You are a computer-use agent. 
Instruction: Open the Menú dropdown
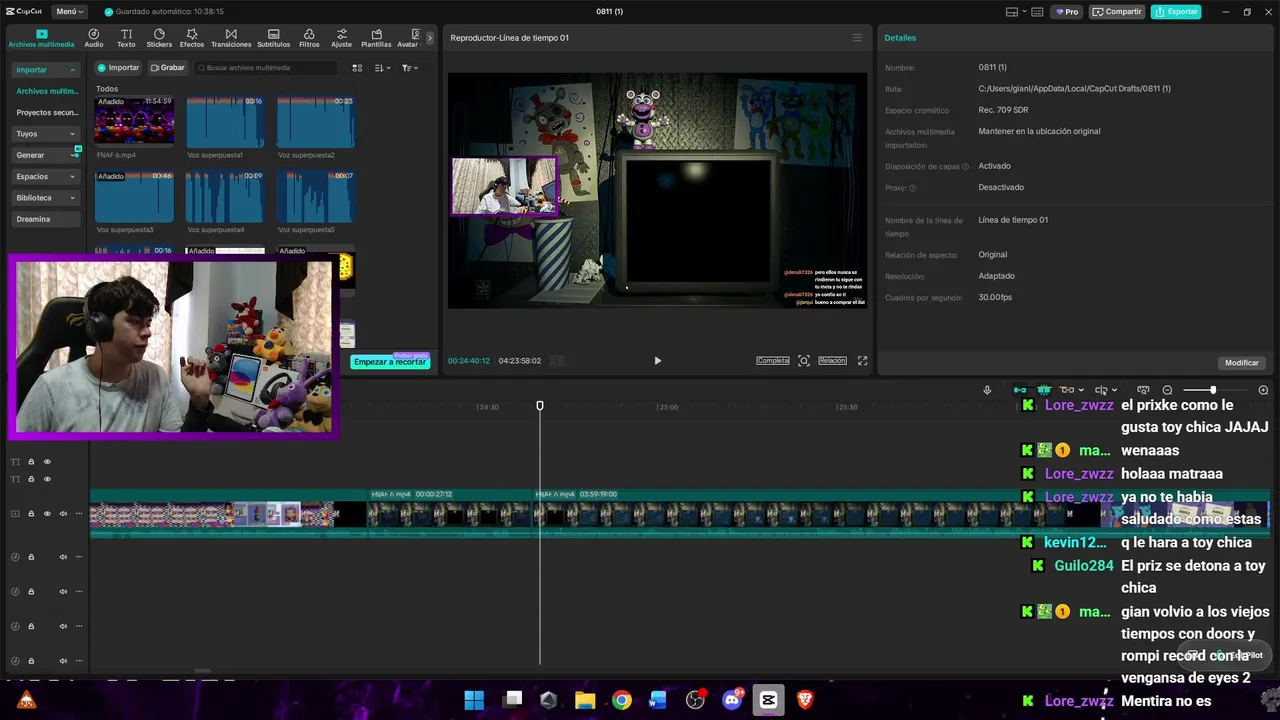click(x=70, y=12)
